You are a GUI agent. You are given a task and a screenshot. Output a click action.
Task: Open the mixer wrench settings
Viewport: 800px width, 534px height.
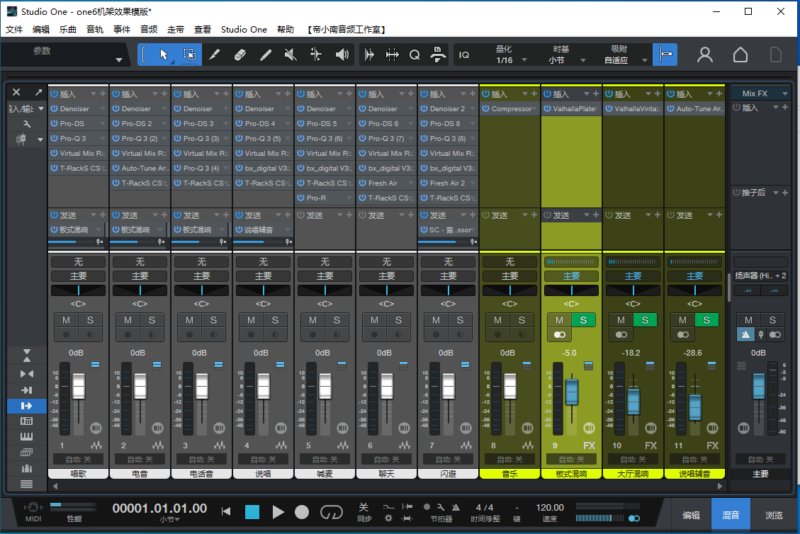(x=27, y=124)
